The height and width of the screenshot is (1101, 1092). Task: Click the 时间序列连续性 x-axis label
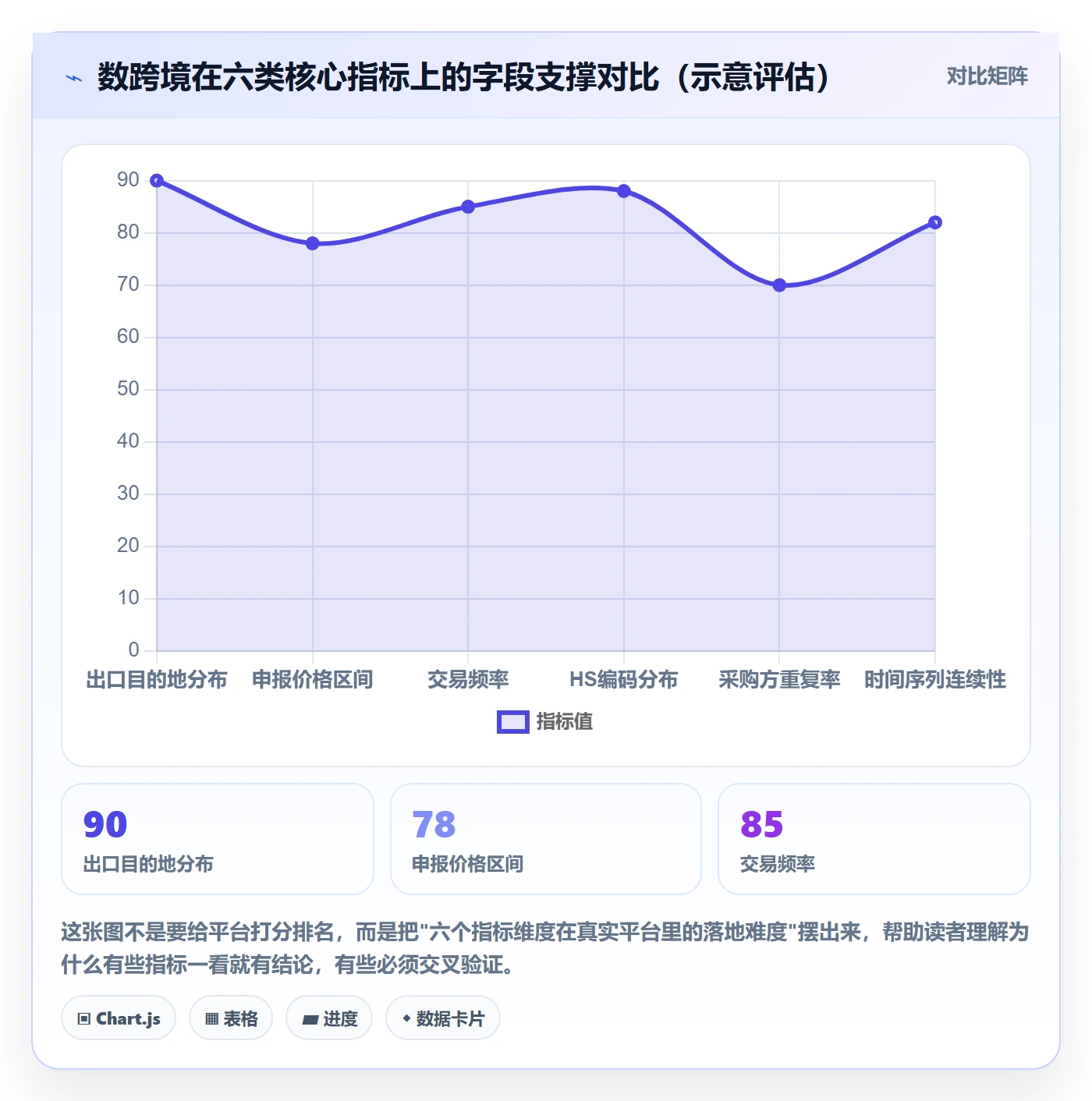coord(935,680)
